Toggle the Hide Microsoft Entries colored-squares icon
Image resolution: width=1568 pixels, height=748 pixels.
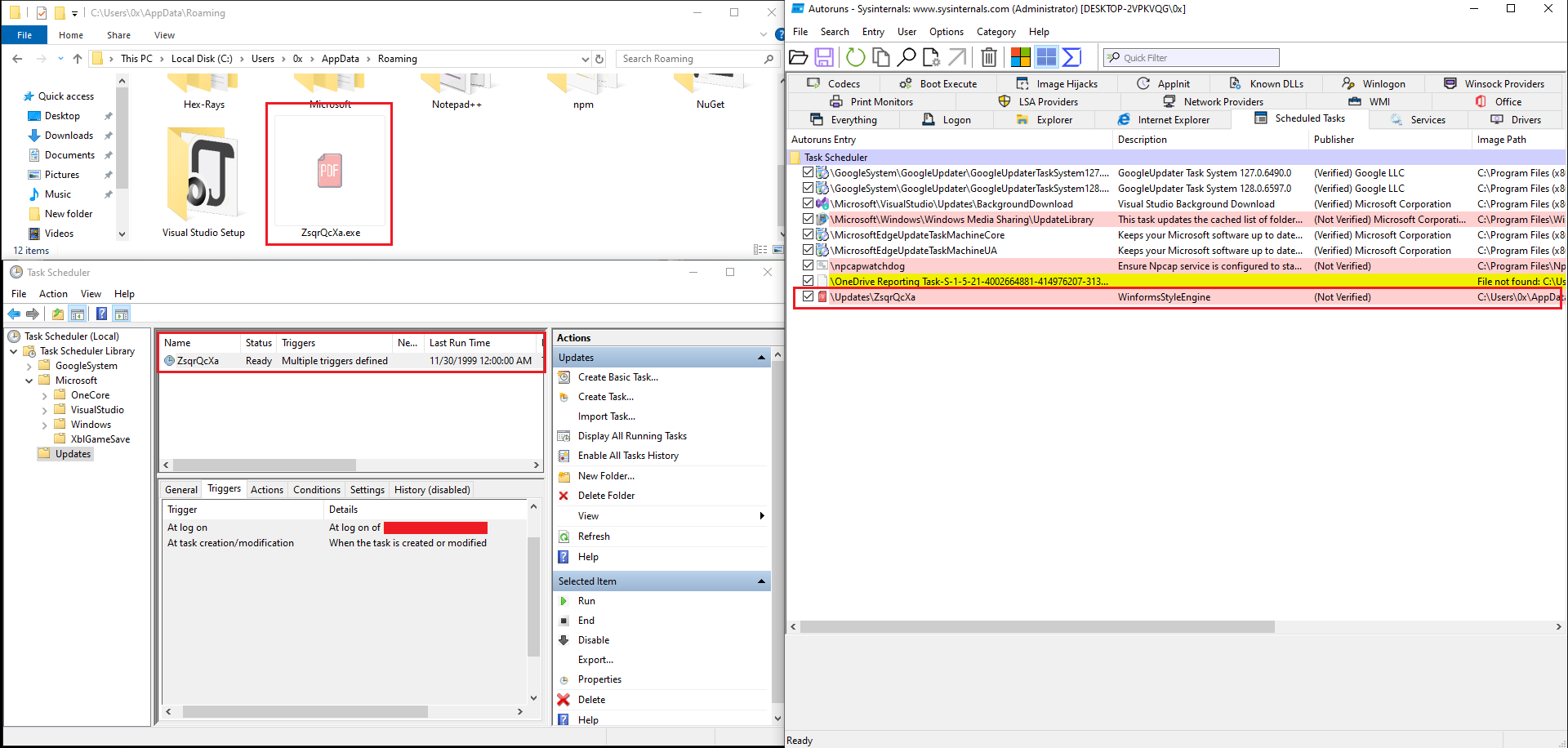point(1020,57)
